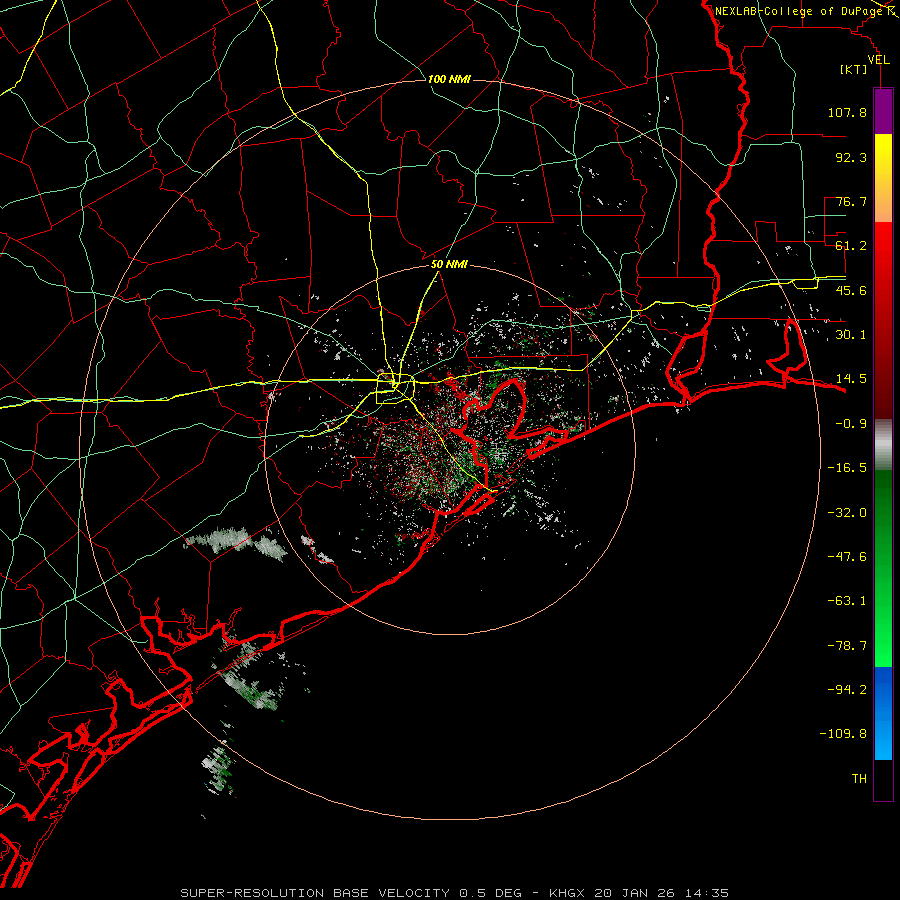Screen dimensions: 900x900
Task: Click the NEXLAB-College of DuPage header text
Action: (798, 11)
